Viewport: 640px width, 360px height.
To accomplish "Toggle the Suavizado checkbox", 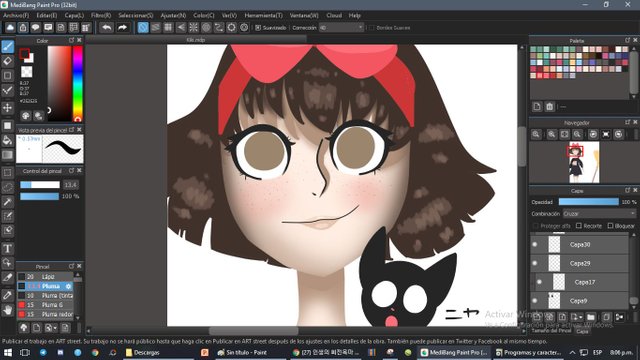I will click(258, 28).
